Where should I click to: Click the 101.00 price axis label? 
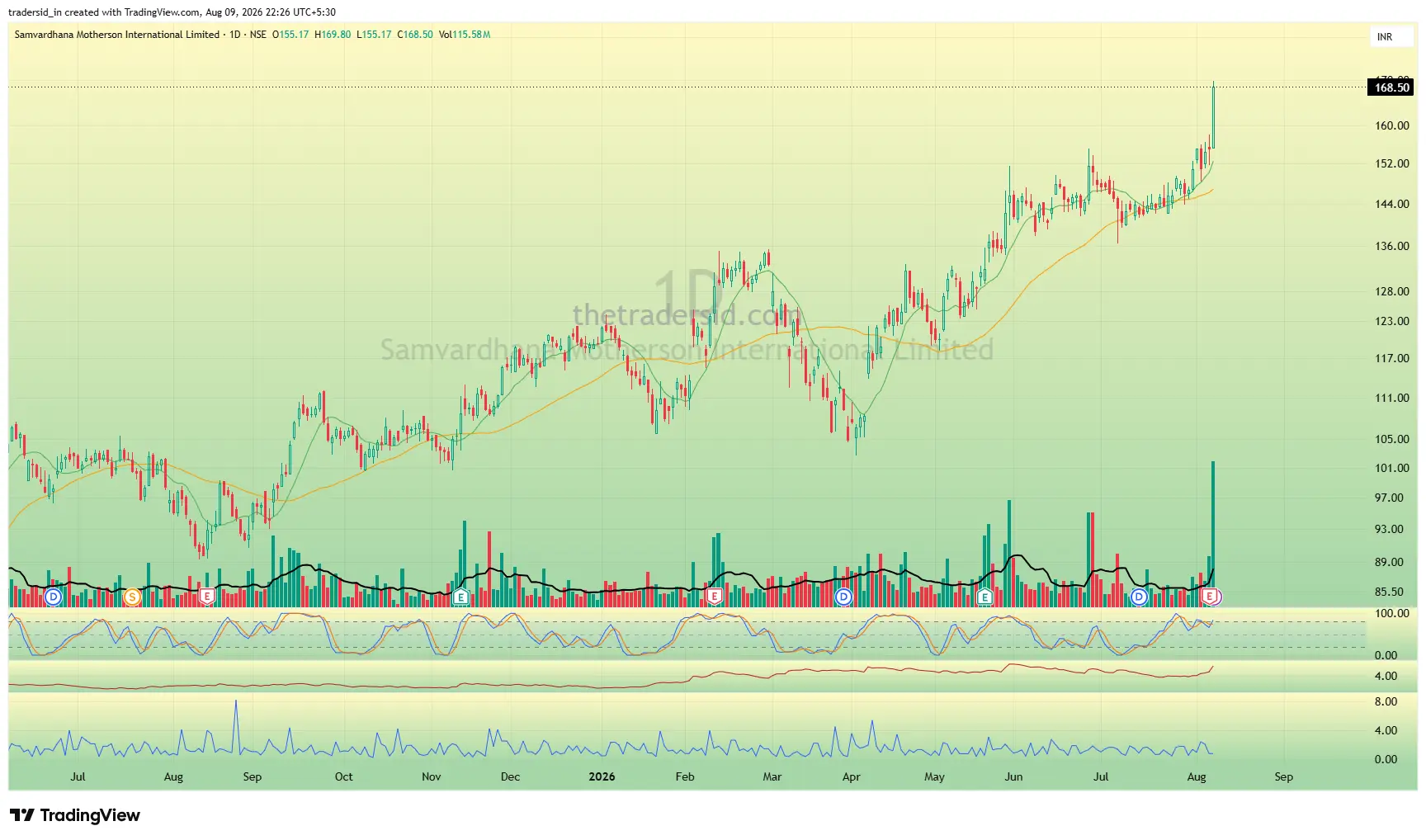(1392, 469)
